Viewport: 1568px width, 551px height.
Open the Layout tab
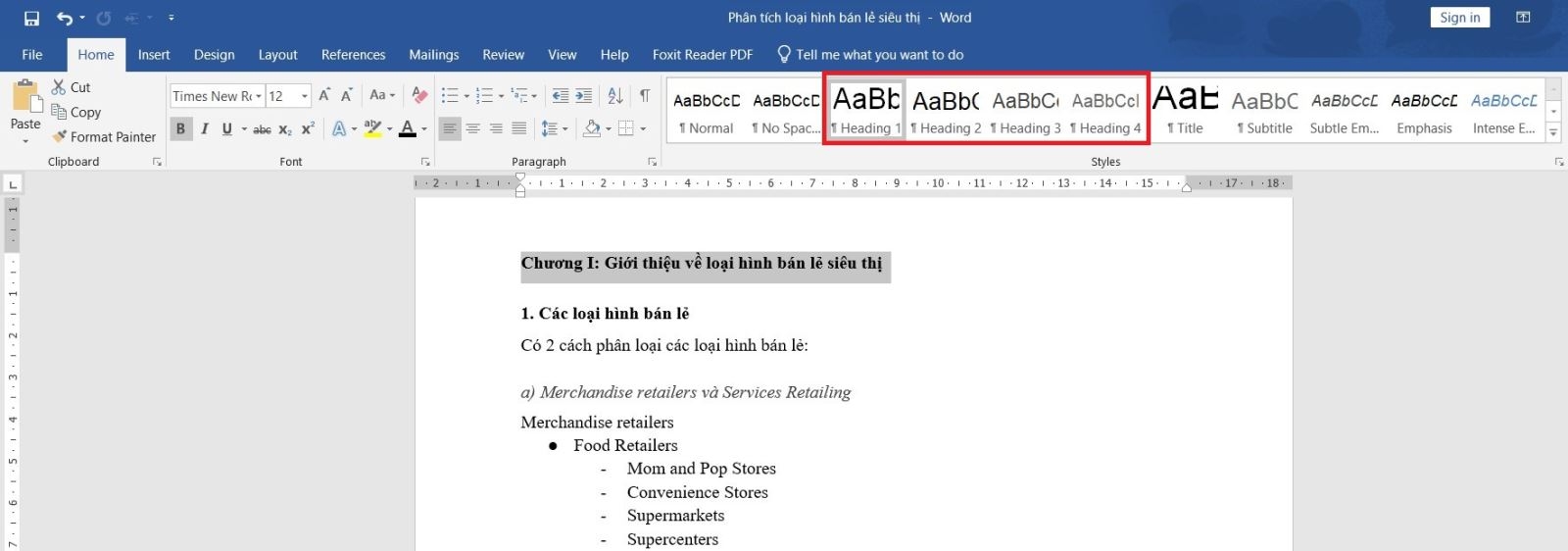[277, 55]
